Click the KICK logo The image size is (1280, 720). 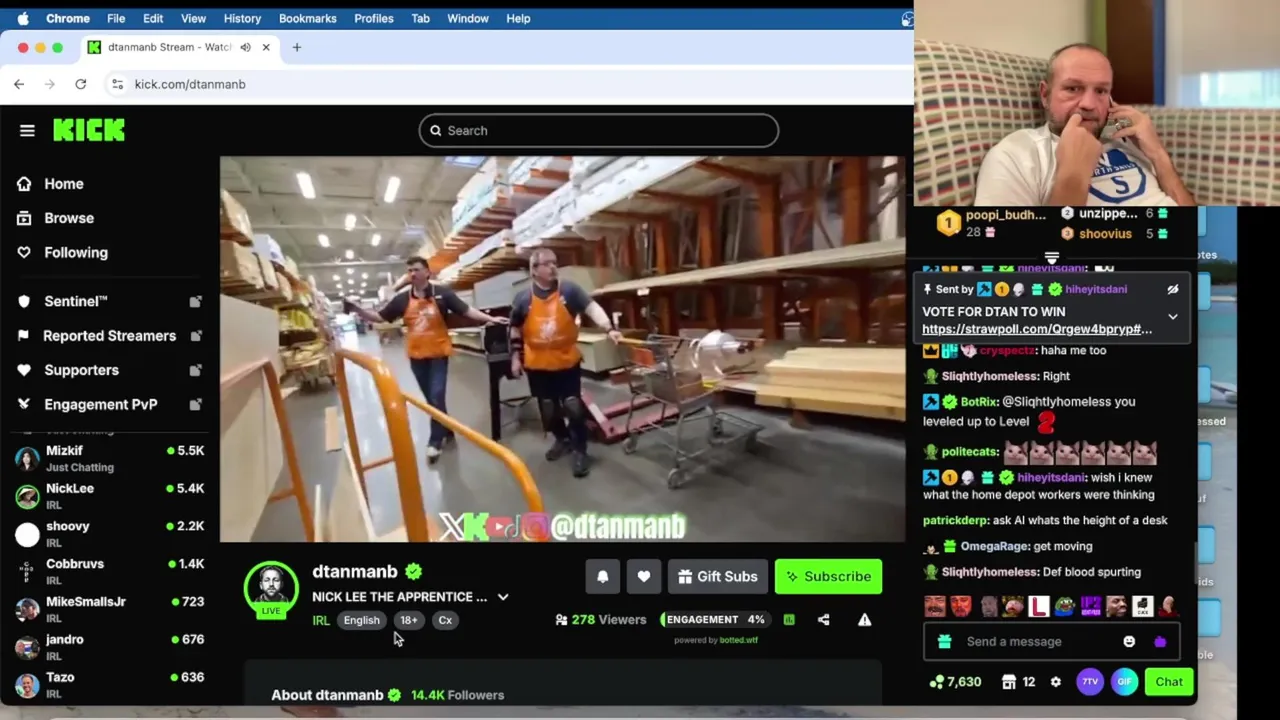pyautogui.click(x=89, y=130)
